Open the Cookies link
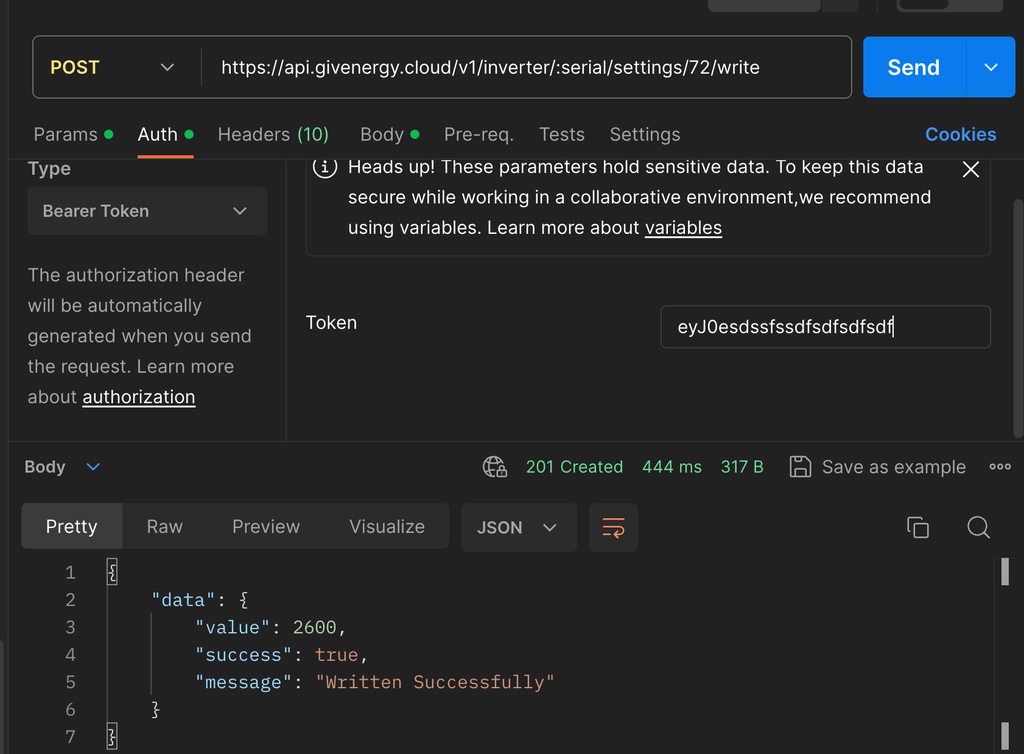 click(960, 134)
